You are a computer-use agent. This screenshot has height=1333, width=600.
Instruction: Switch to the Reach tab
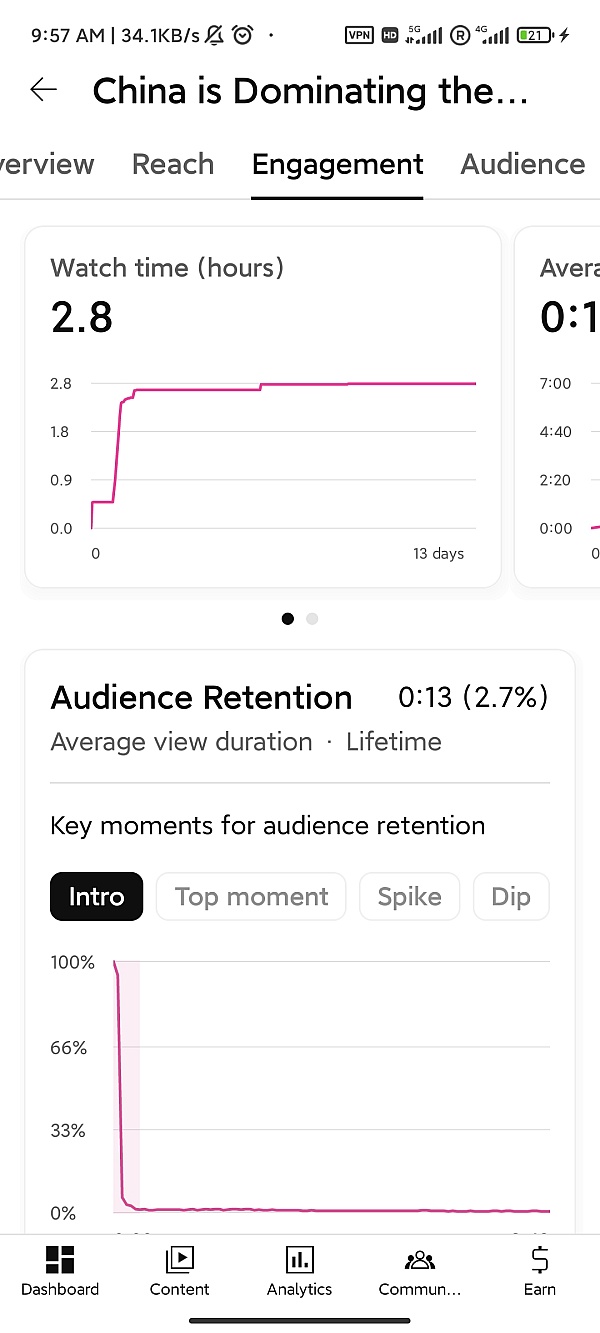[x=173, y=164]
